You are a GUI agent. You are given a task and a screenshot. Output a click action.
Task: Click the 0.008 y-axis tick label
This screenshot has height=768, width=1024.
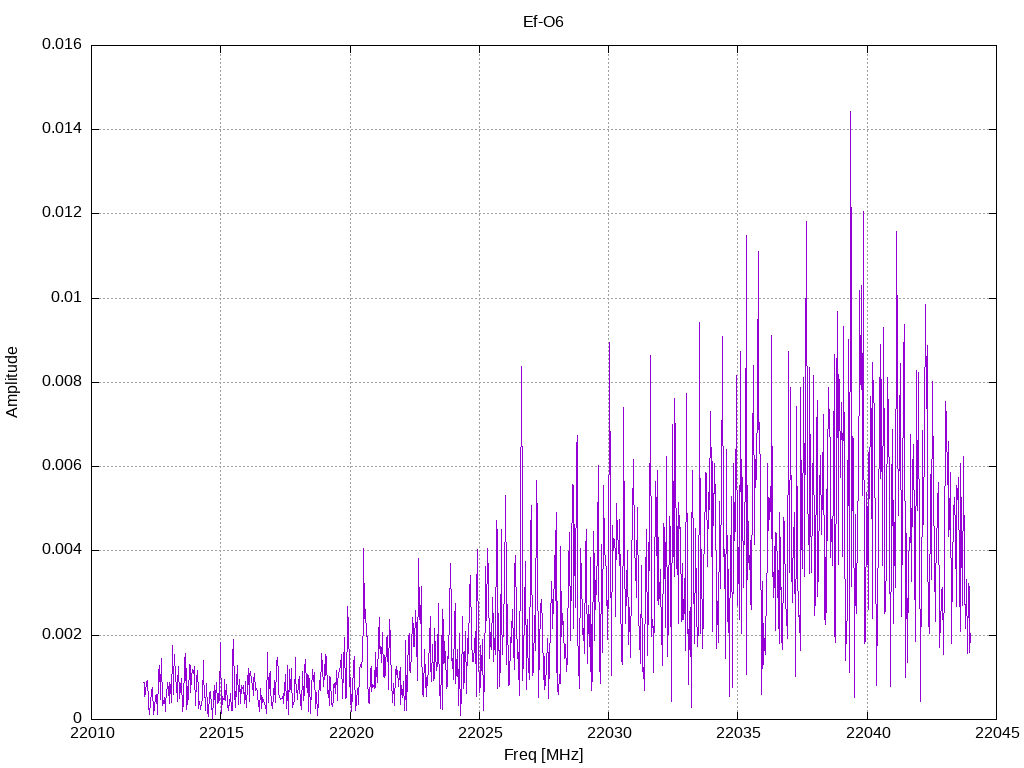[62, 382]
